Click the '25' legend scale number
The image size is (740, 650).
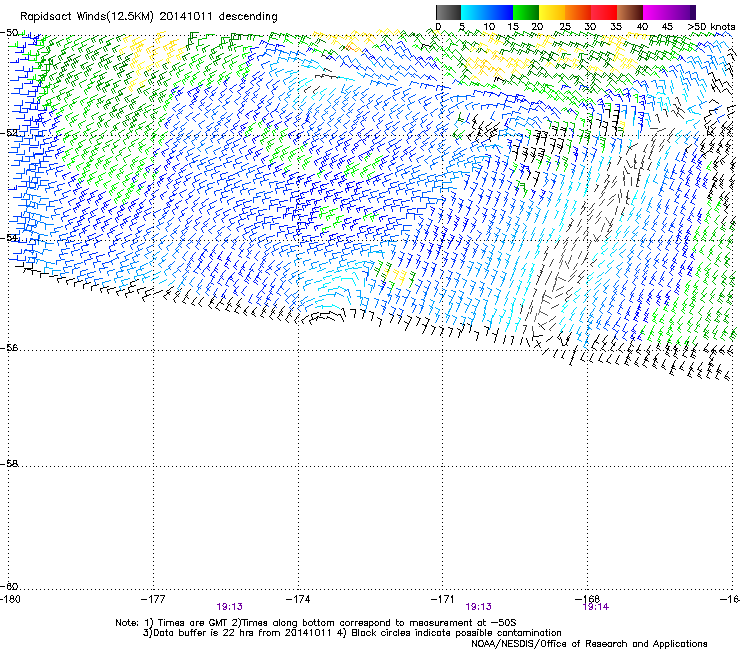[x=565, y=26]
